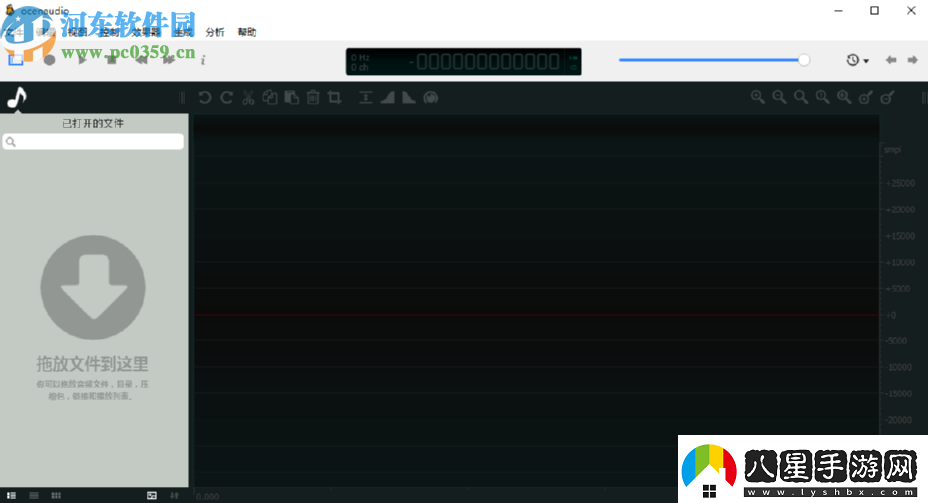This screenshot has height=503, width=928.
Task: Apply the fade-out effect icon
Action: (409, 97)
